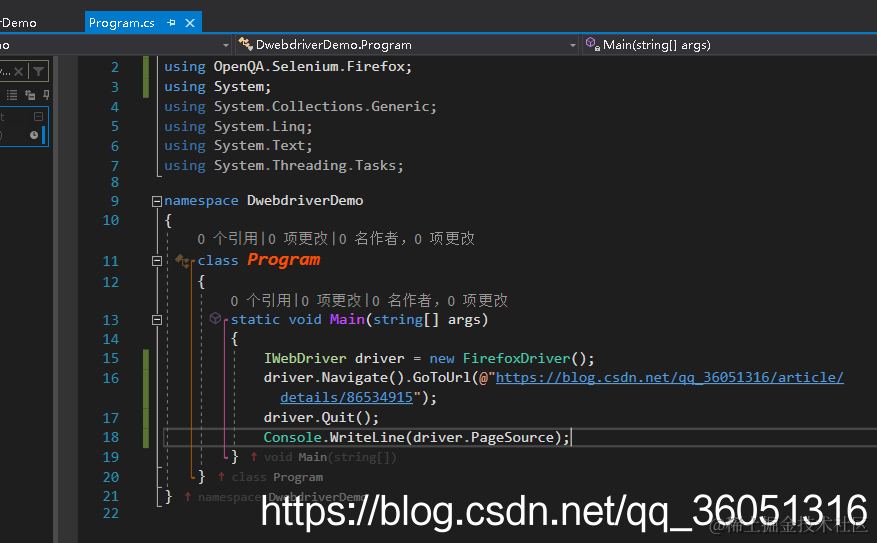Collapse the Program class block
Image resolution: width=877 pixels, height=543 pixels.
point(157,261)
